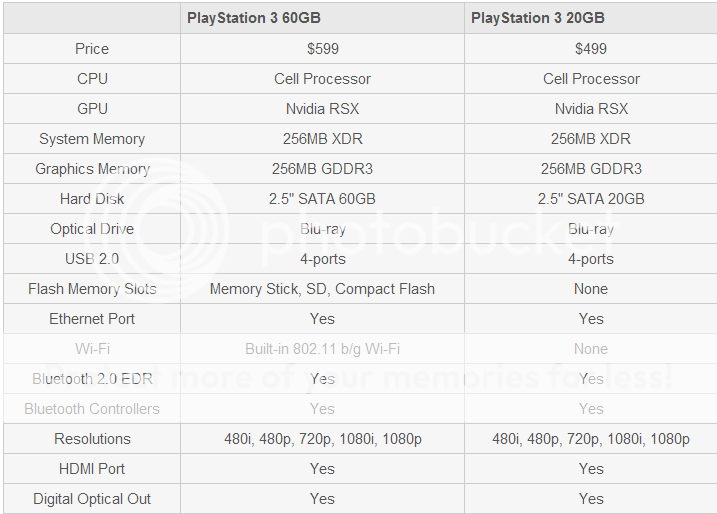Click the Digital Optical Out row label
This screenshot has width=717, height=514.
[92, 499]
